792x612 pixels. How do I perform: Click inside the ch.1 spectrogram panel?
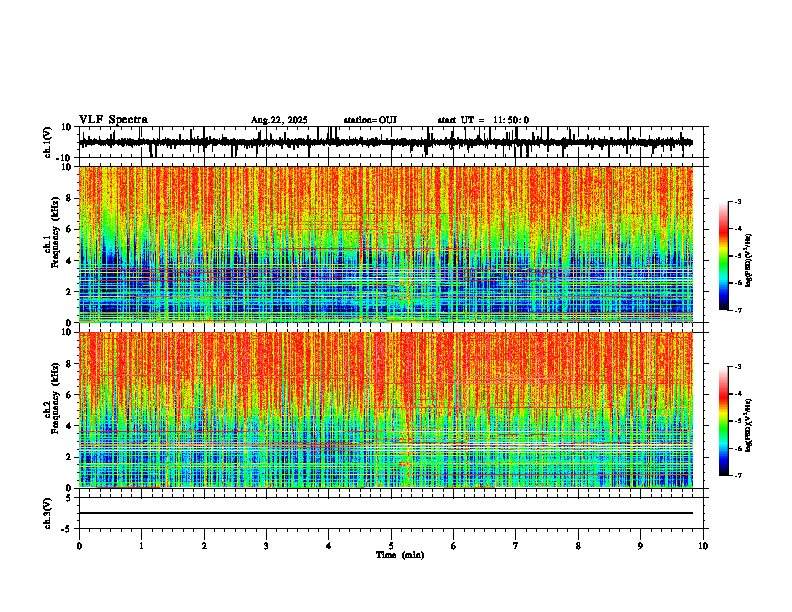tap(386, 244)
